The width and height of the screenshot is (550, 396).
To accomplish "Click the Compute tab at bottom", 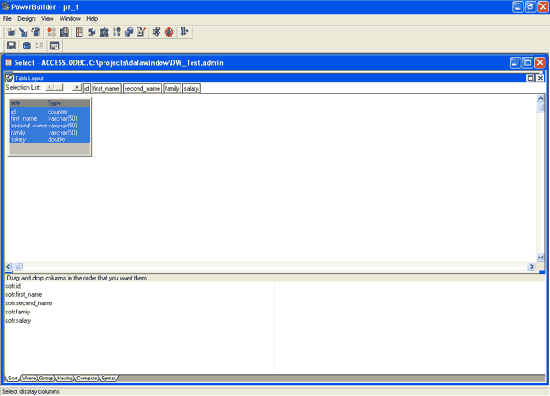I will pyautogui.click(x=87, y=378).
